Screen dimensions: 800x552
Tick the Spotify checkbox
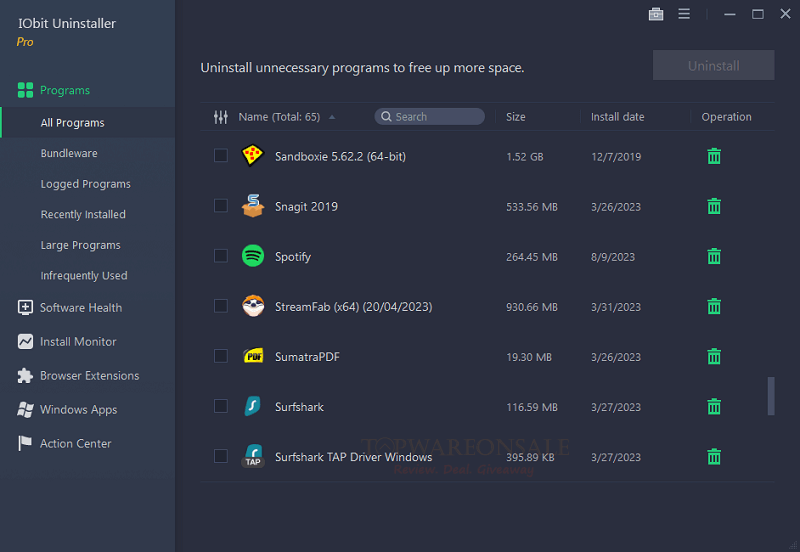(221, 256)
